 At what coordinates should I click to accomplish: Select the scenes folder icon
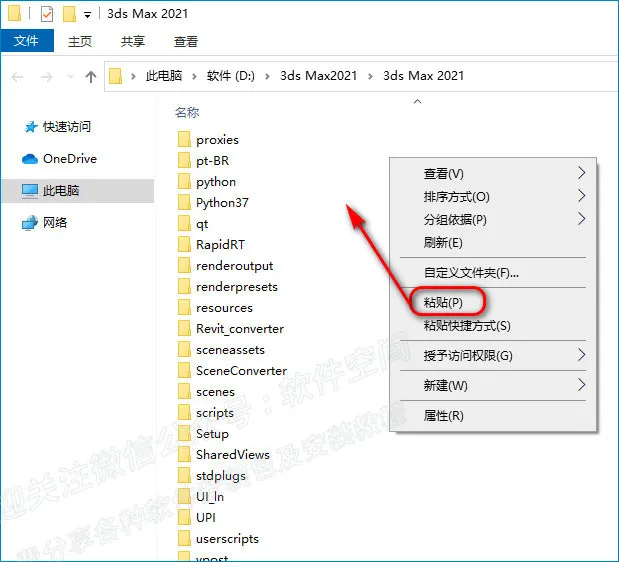[184, 392]
